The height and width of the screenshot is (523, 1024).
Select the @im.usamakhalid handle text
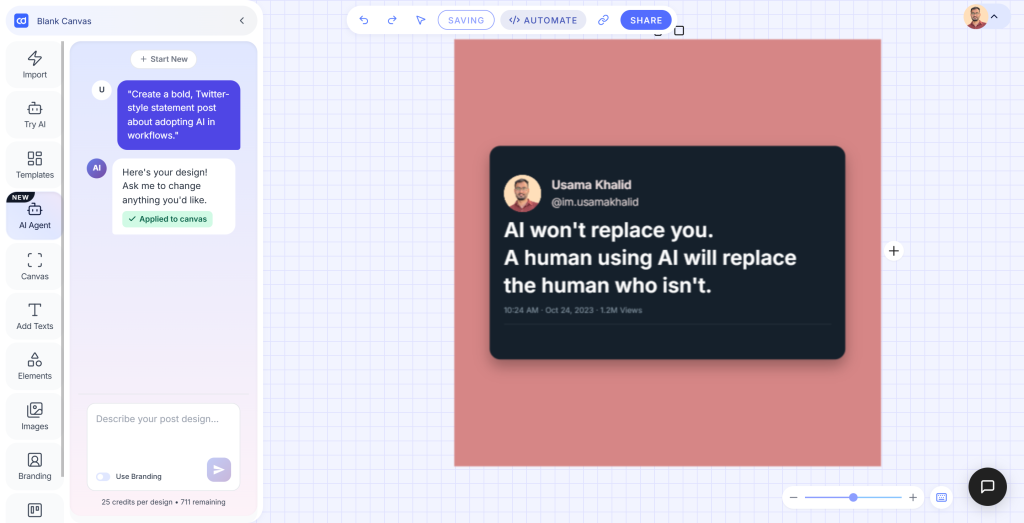click(595, 202)
